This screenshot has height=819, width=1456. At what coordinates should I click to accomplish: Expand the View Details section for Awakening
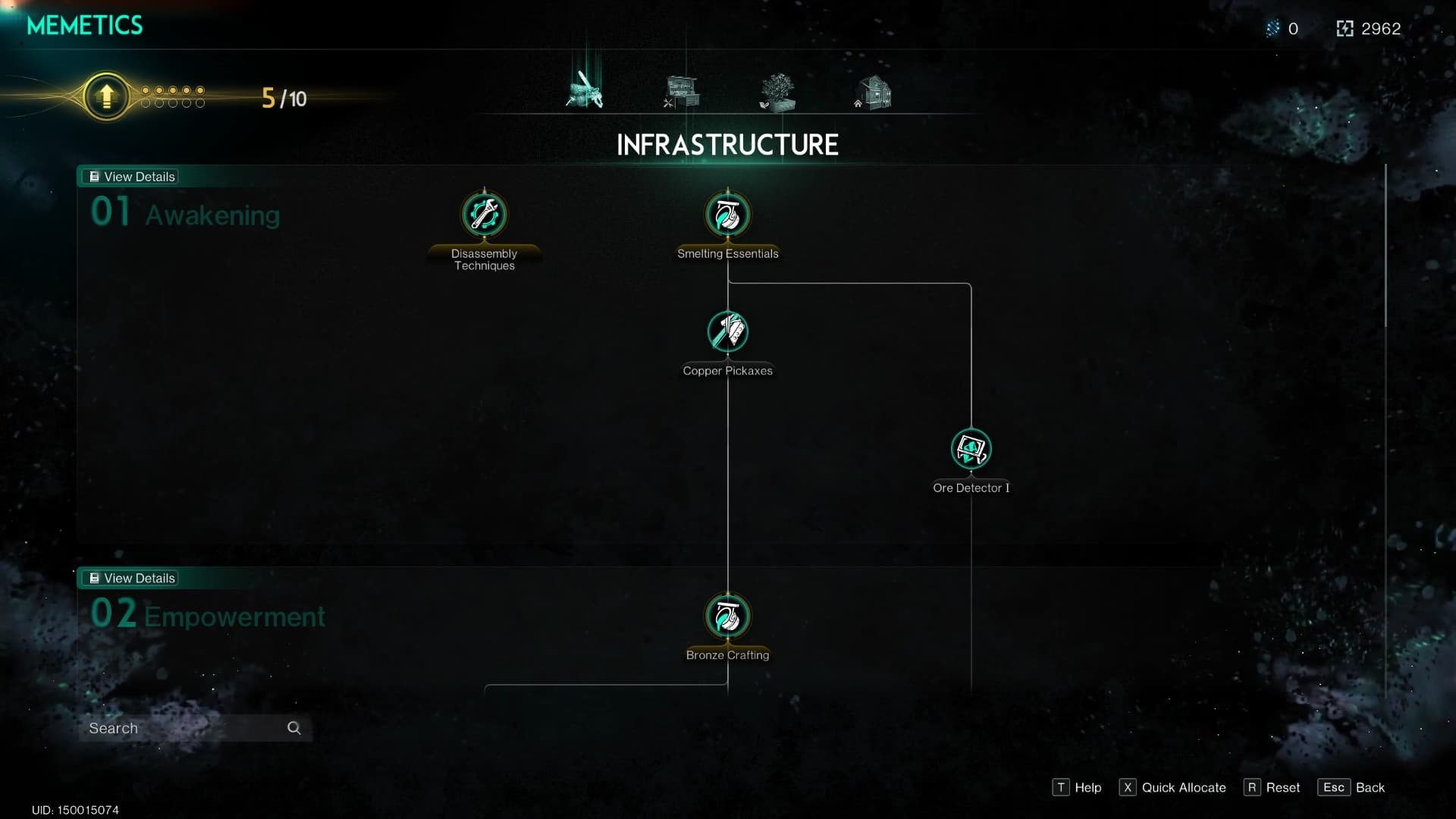131,176
